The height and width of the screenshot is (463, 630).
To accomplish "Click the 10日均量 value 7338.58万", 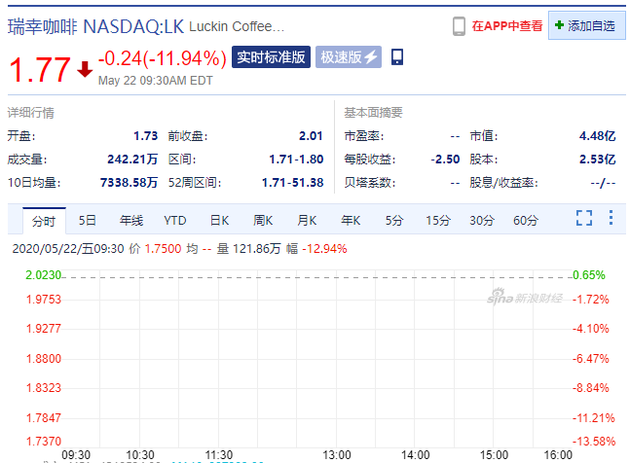I will pos(129,182).
